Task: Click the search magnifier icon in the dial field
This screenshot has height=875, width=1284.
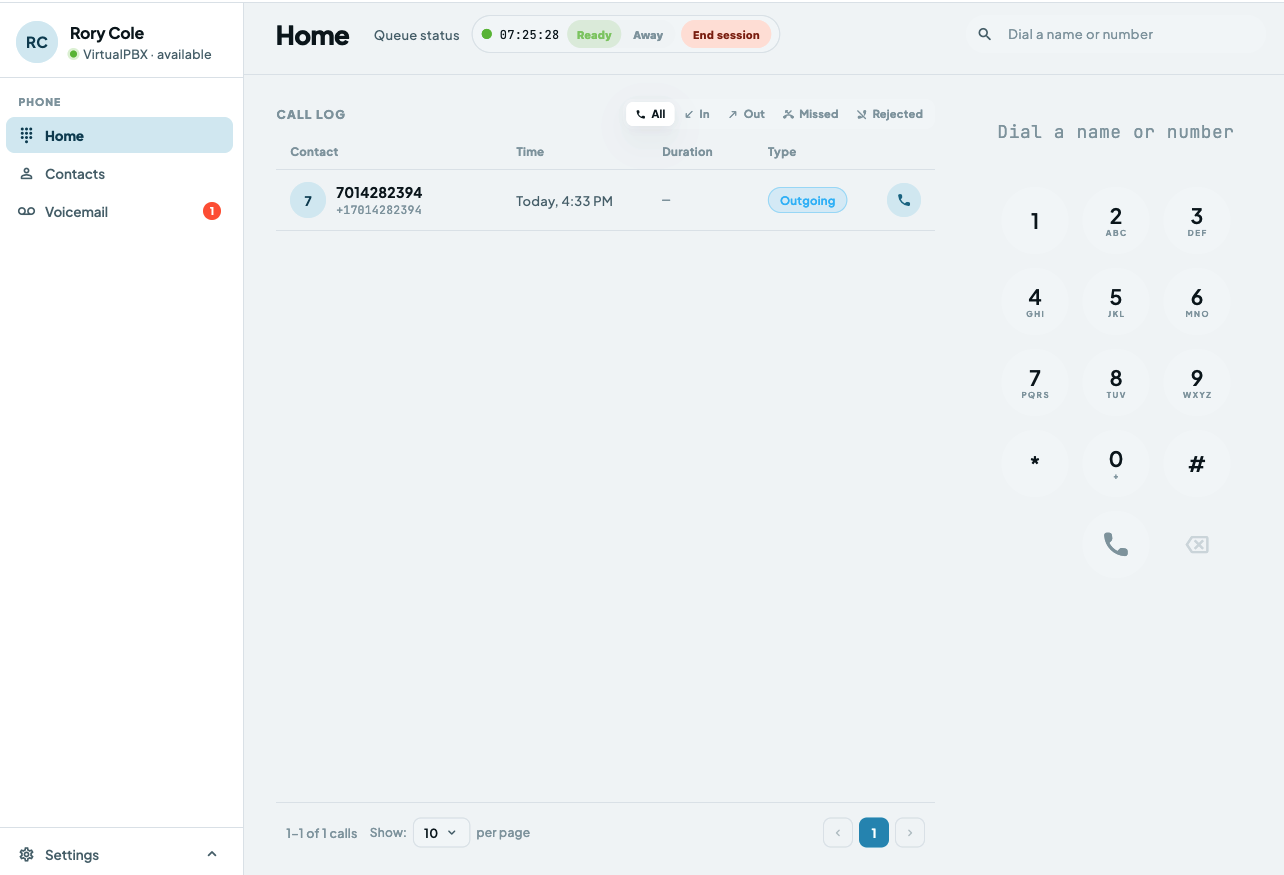Action: tap(985, 34)
